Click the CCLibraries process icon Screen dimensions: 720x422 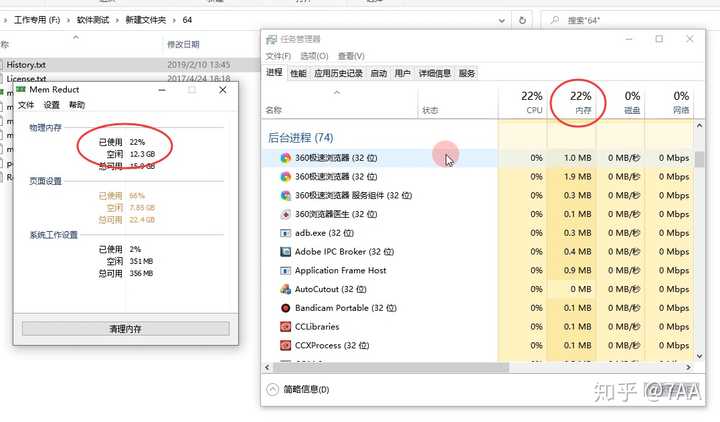(x=286, y=327)
